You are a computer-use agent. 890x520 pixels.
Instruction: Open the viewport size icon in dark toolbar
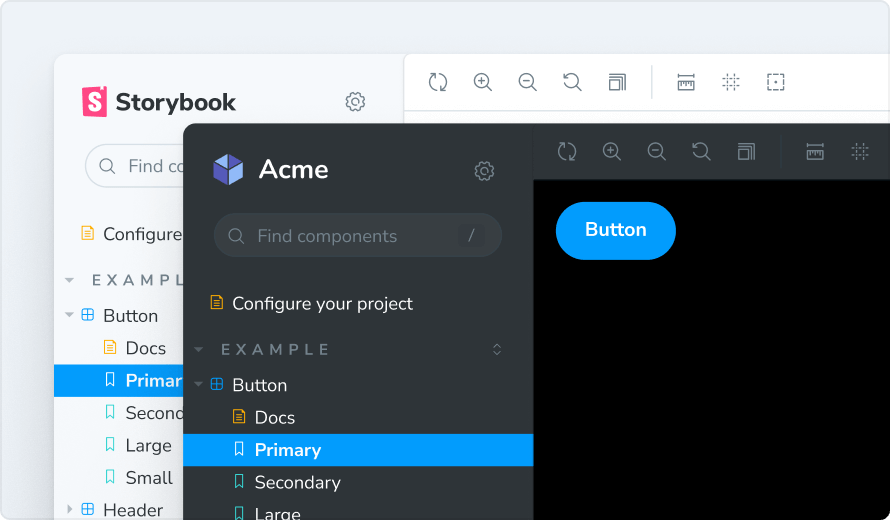pos(746,151)
